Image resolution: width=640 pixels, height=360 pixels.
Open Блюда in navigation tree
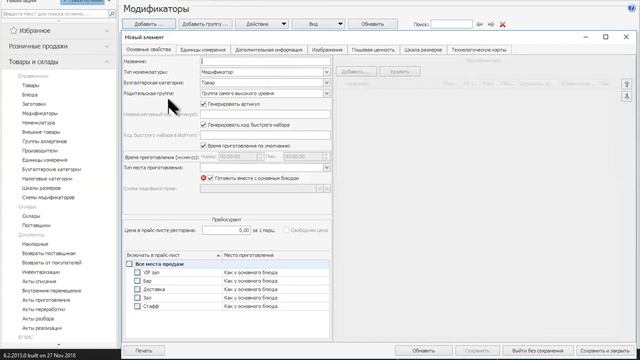tap(30, 95)
